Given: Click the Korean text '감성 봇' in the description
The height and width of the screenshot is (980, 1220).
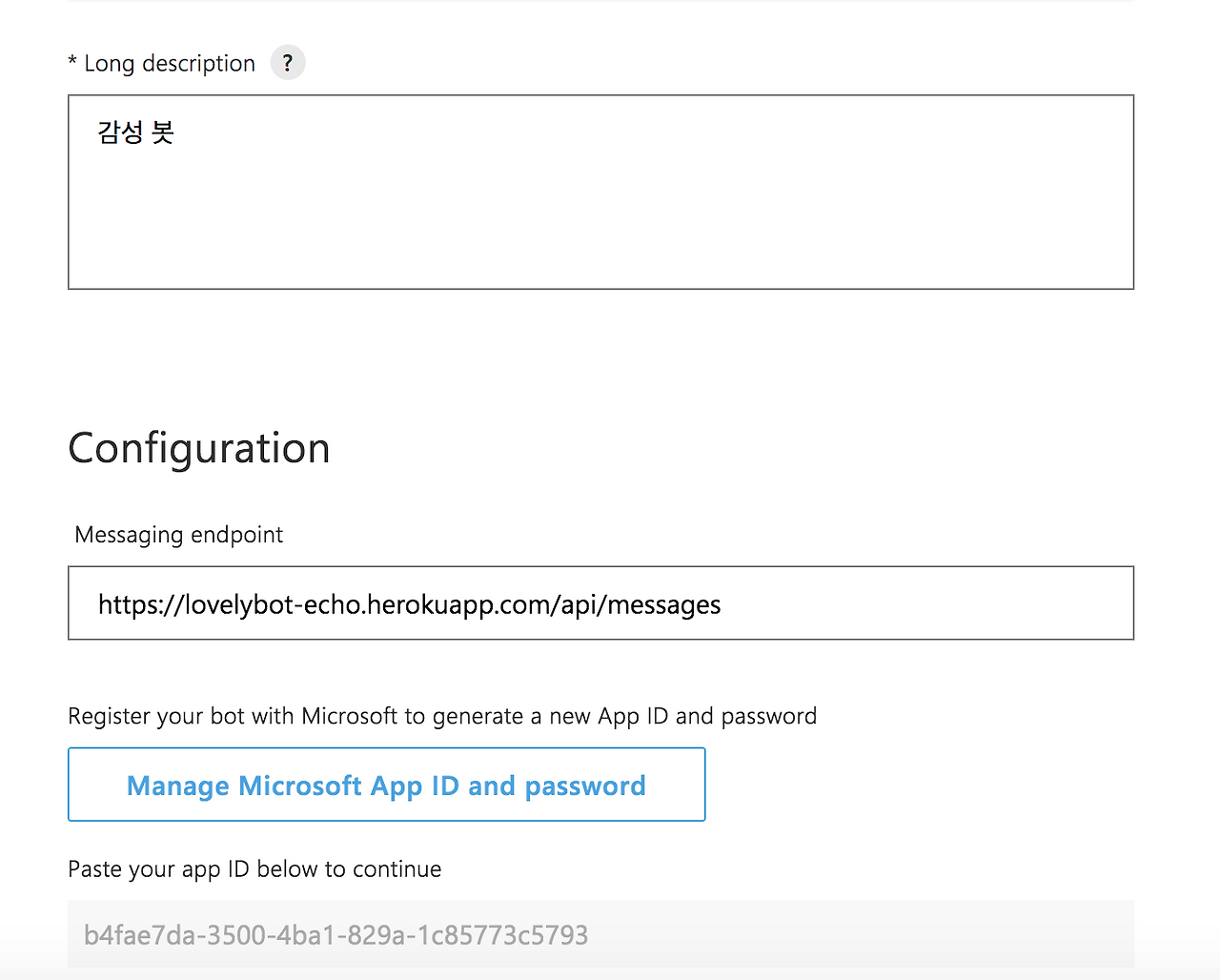Looking at the screenshot, I should point(135,132).
